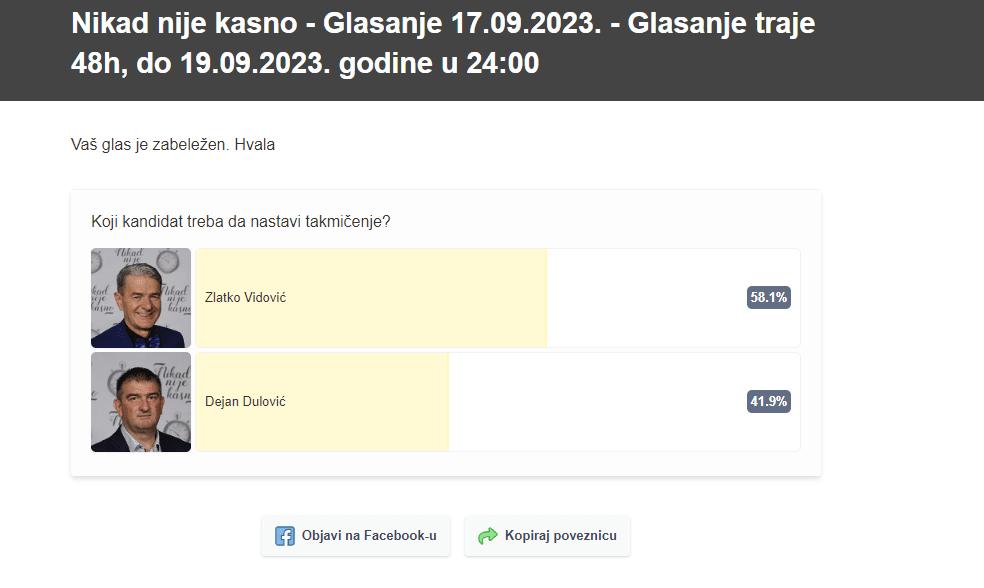The height and width of the screenshot is (588, 984).
Task: Click Dejan Dulović's yellow progress bar
Action: [x=322, y=402]
